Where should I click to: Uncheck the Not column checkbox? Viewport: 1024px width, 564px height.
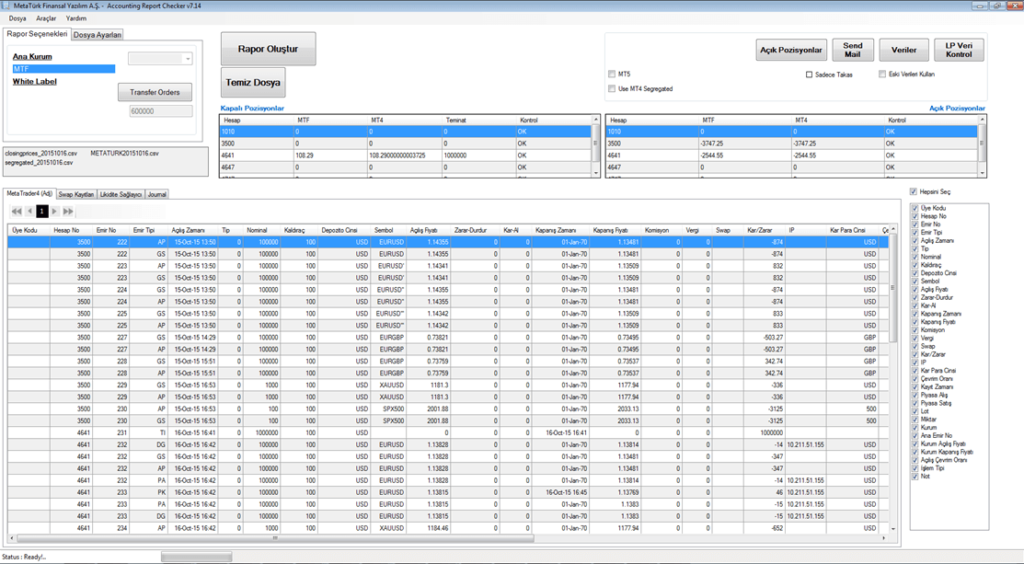point(915,477)
